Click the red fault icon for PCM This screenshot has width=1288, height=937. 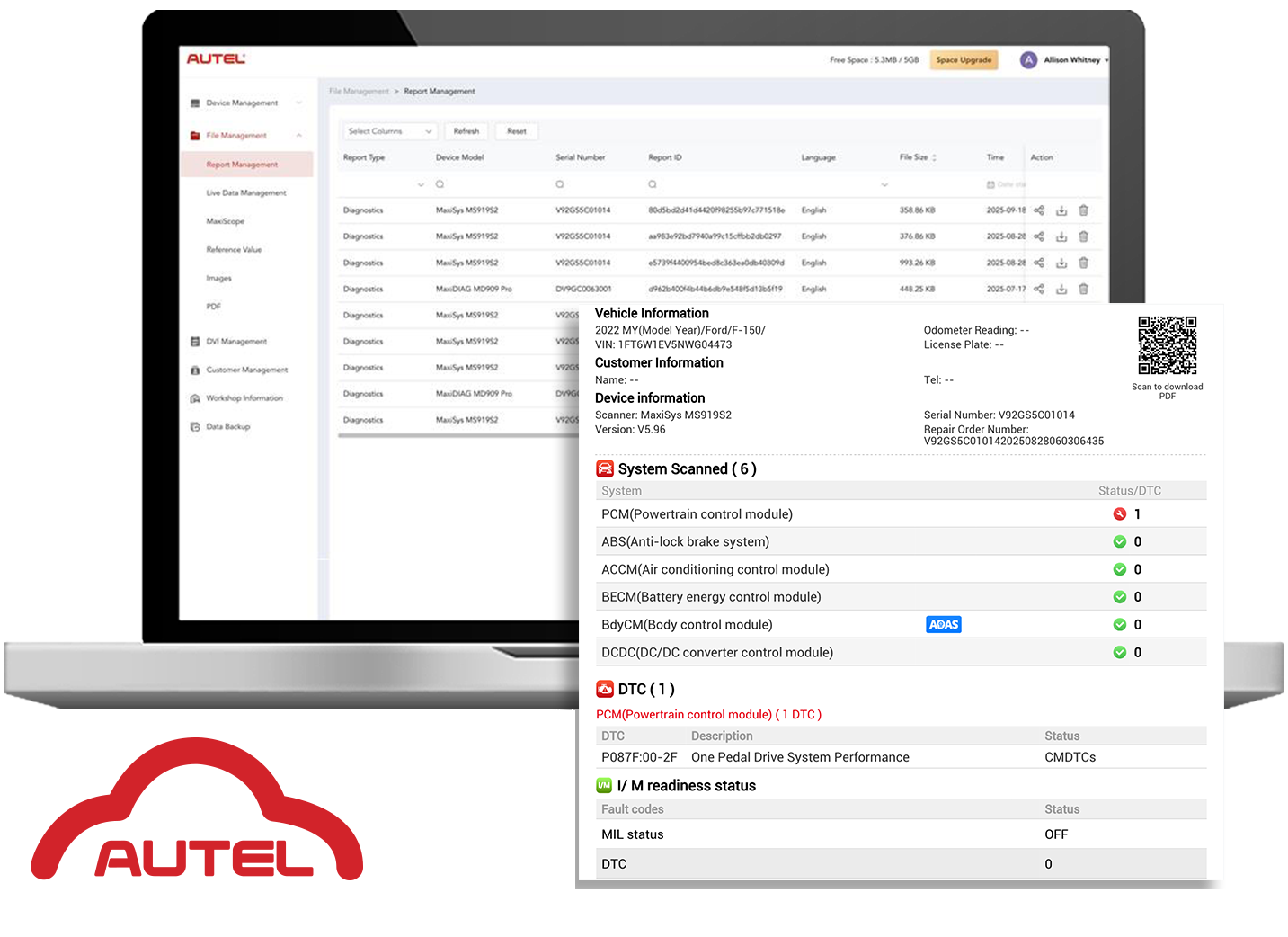[x=1120, y=514]
